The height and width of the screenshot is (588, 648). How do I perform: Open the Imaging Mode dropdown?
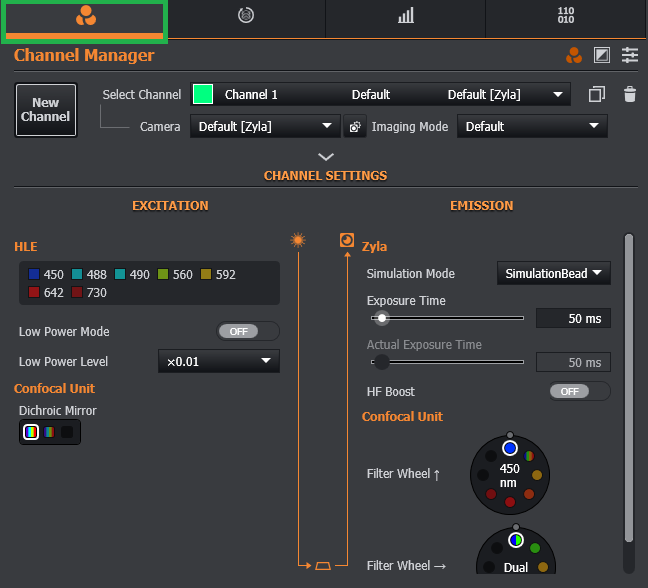pos(532,127)
